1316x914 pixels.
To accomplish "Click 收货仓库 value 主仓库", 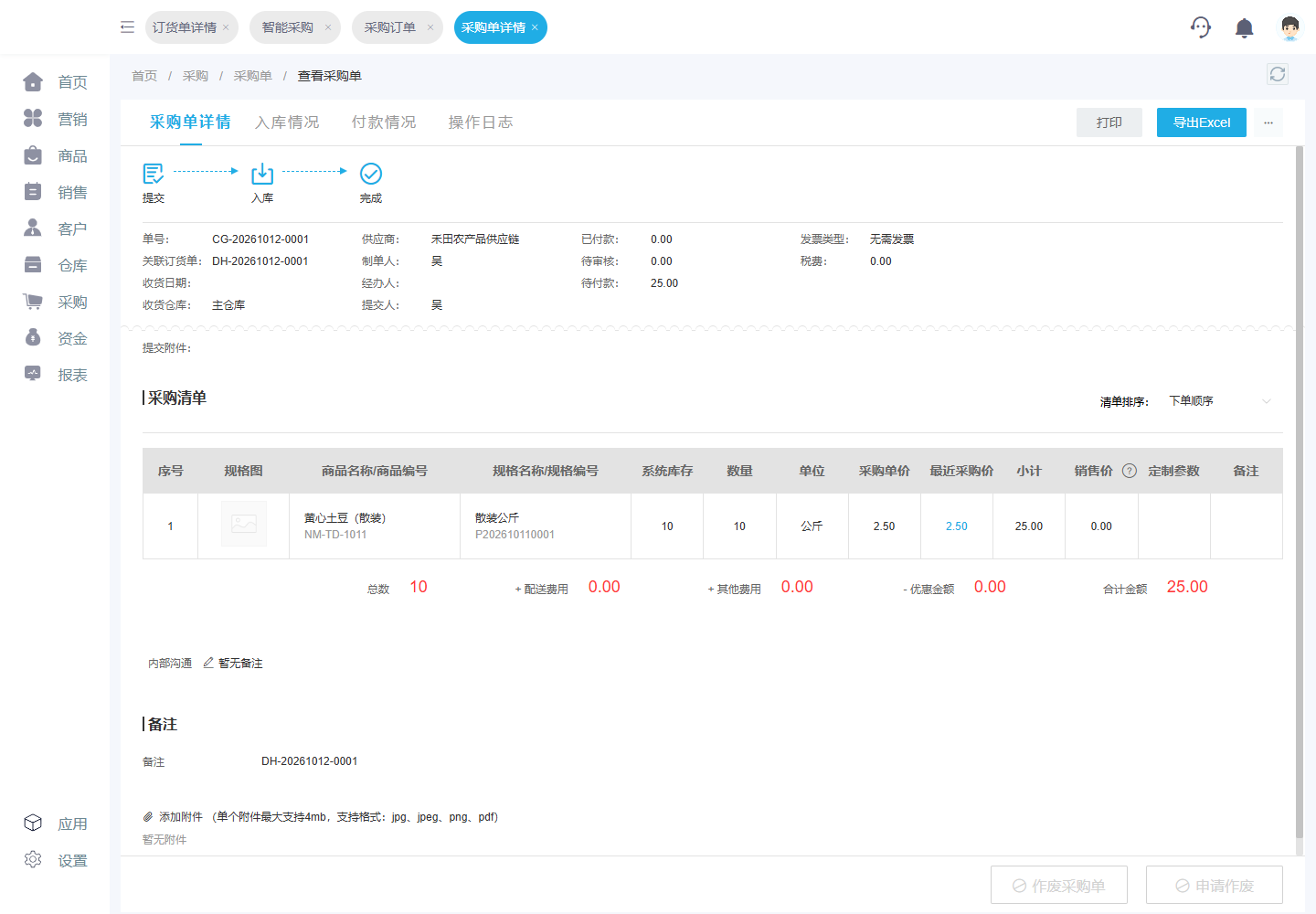I will [228, 305].
